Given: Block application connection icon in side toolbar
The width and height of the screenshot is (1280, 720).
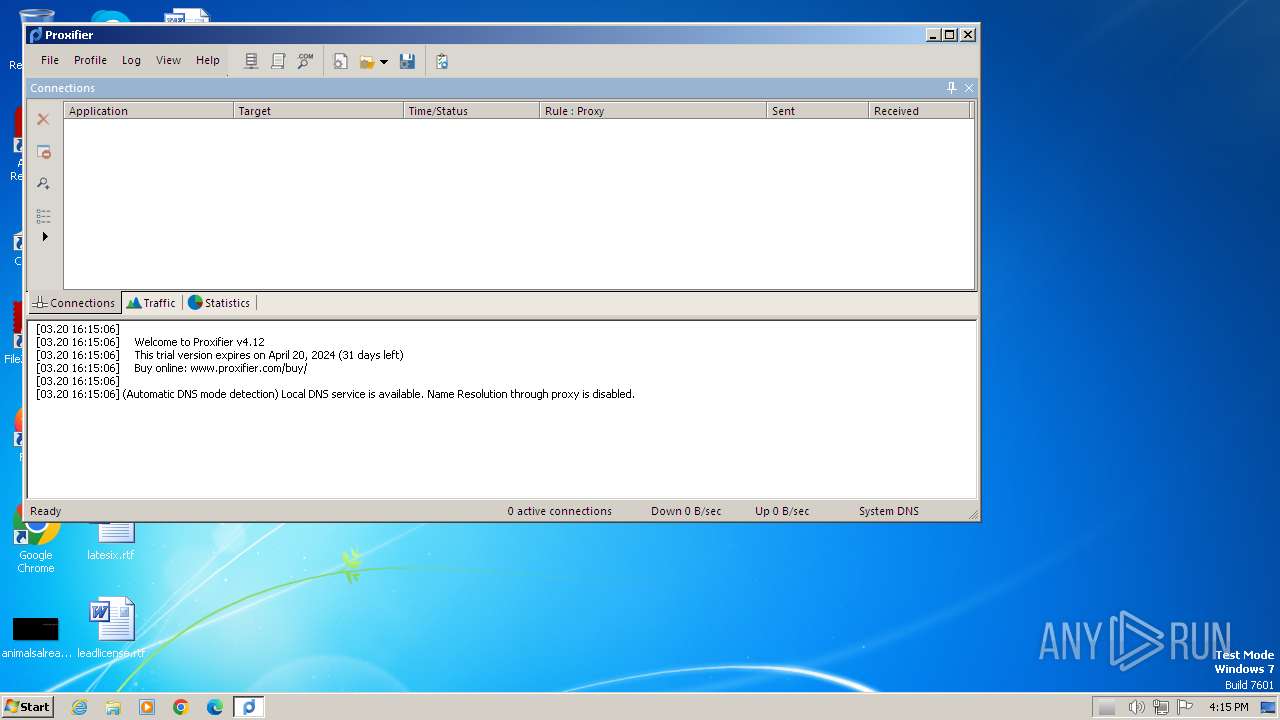Looking at the screenshot, I should tap(43, 152).
